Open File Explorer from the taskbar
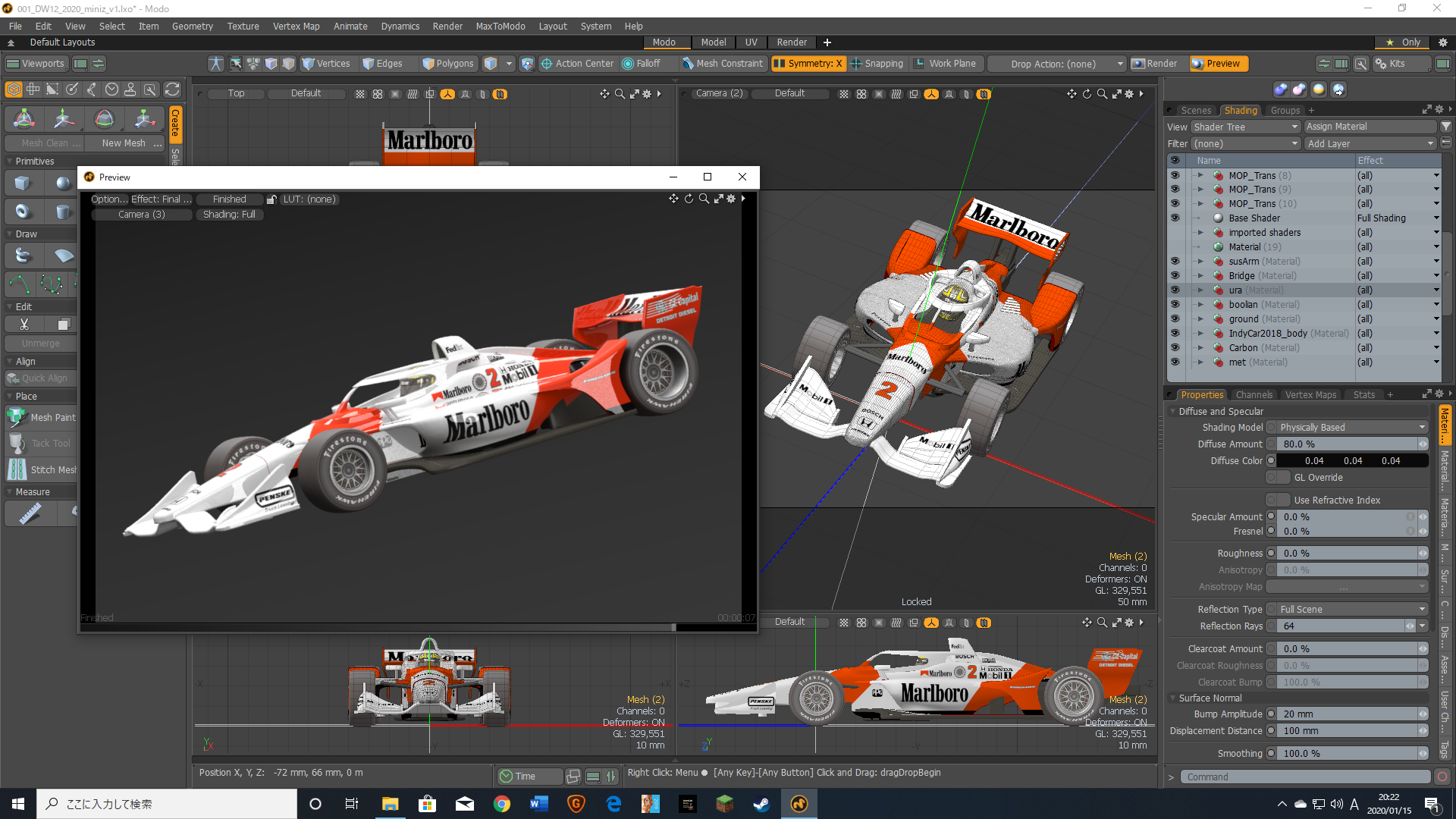This screenshot has height=819, width=1456. click(390, 804)
